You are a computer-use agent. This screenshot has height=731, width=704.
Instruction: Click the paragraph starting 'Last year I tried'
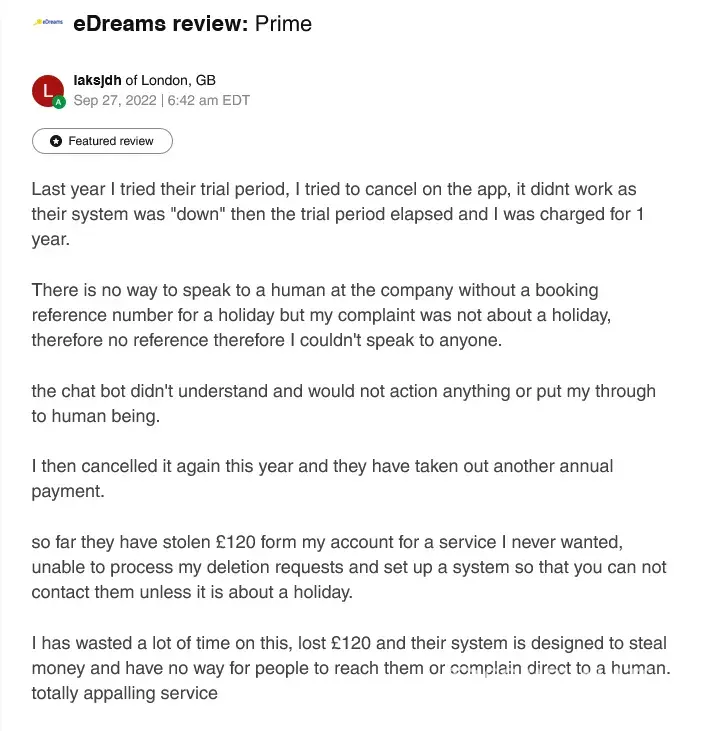click(x=333, y=214)
